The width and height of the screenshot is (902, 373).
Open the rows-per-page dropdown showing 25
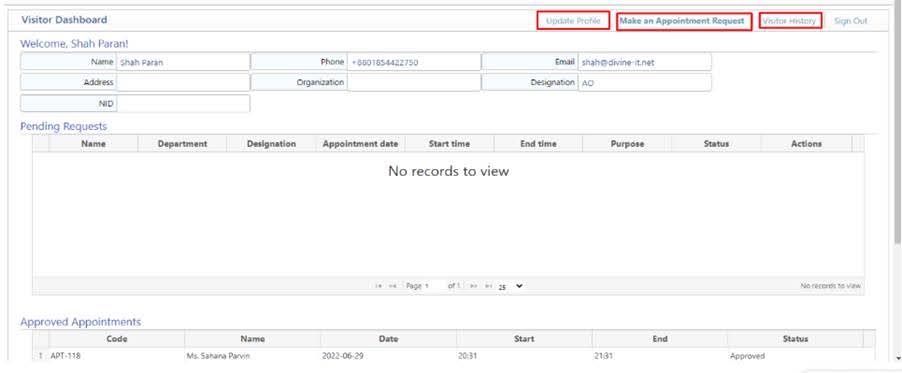tap(510, 286)
